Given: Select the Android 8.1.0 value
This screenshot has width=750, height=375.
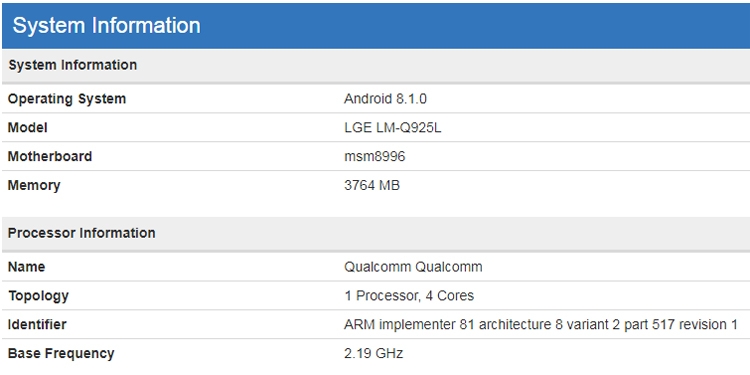Looking at the screenshot, I should pos(385,99).
